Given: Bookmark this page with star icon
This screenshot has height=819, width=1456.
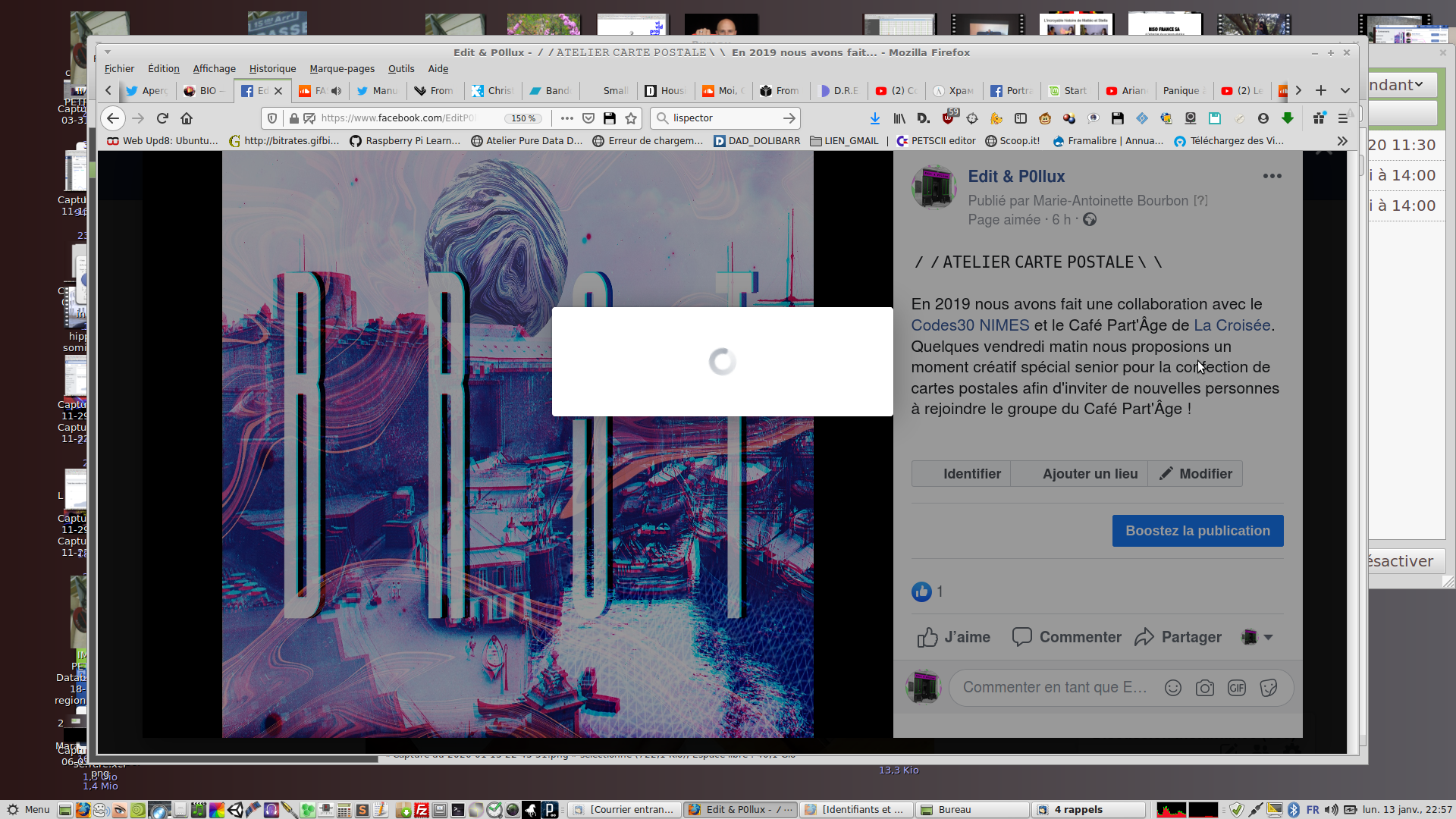Looking at the screenshot, I should tap(631, 118).
